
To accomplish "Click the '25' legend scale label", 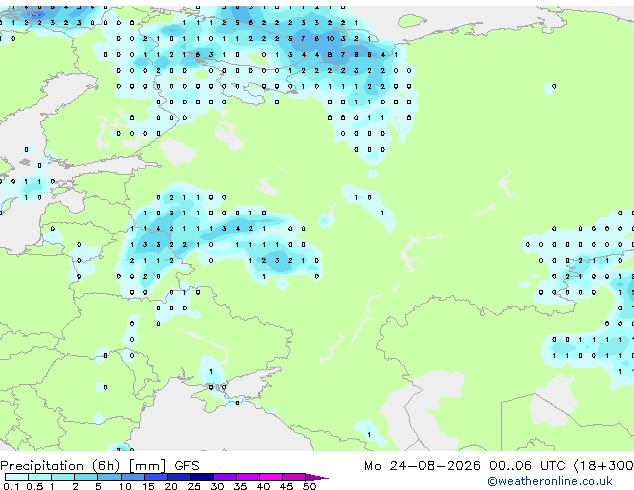I will [194, 486].
